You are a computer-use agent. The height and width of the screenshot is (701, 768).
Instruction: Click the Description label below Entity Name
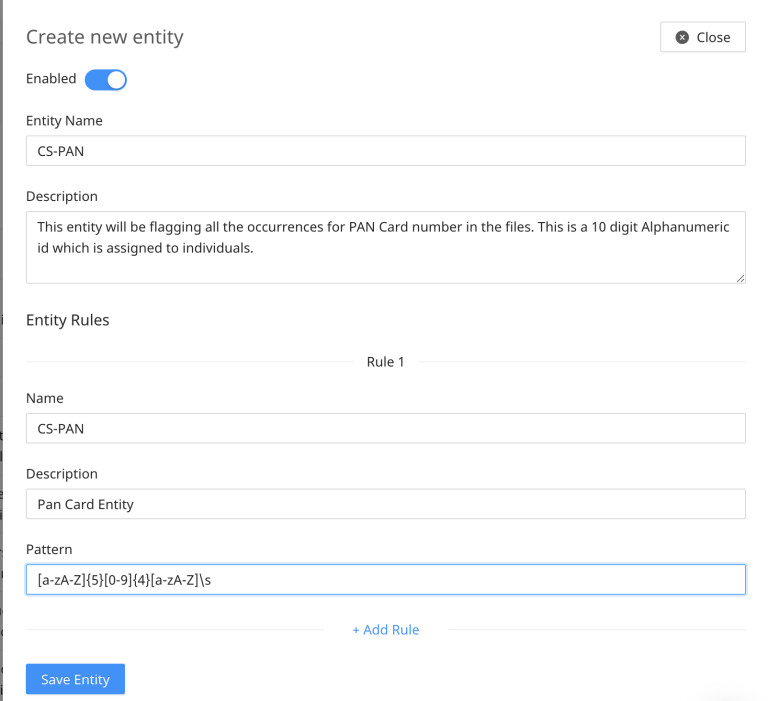(62, 196)
